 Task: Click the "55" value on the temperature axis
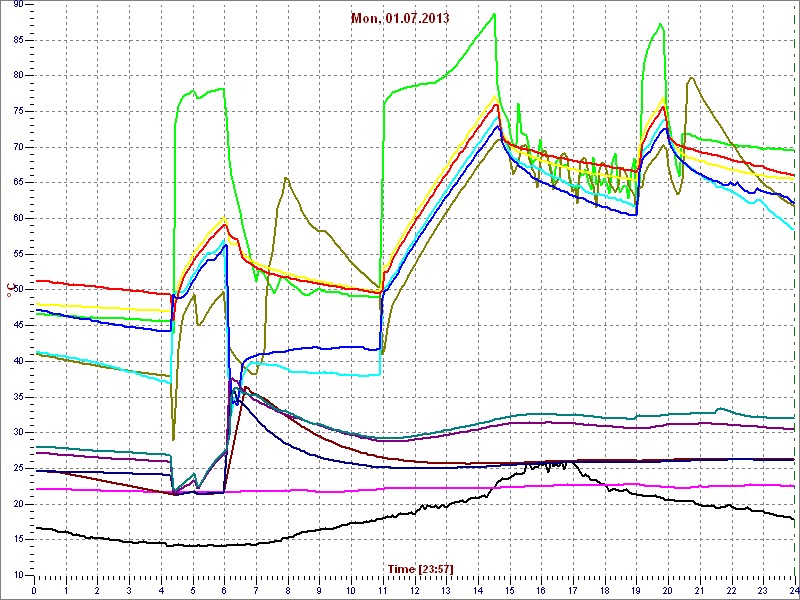[19, 254]
